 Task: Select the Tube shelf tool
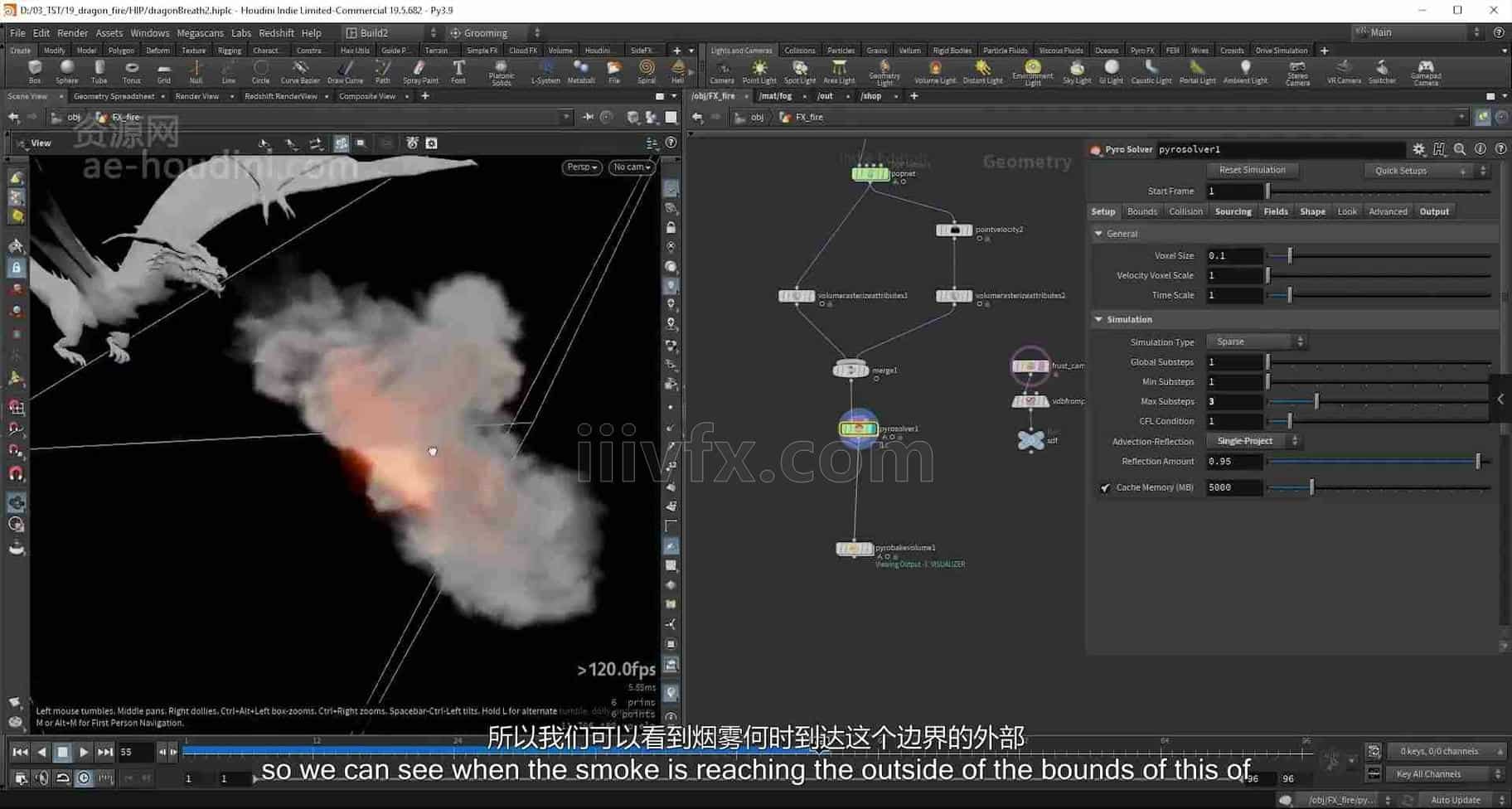click(99, 71)
